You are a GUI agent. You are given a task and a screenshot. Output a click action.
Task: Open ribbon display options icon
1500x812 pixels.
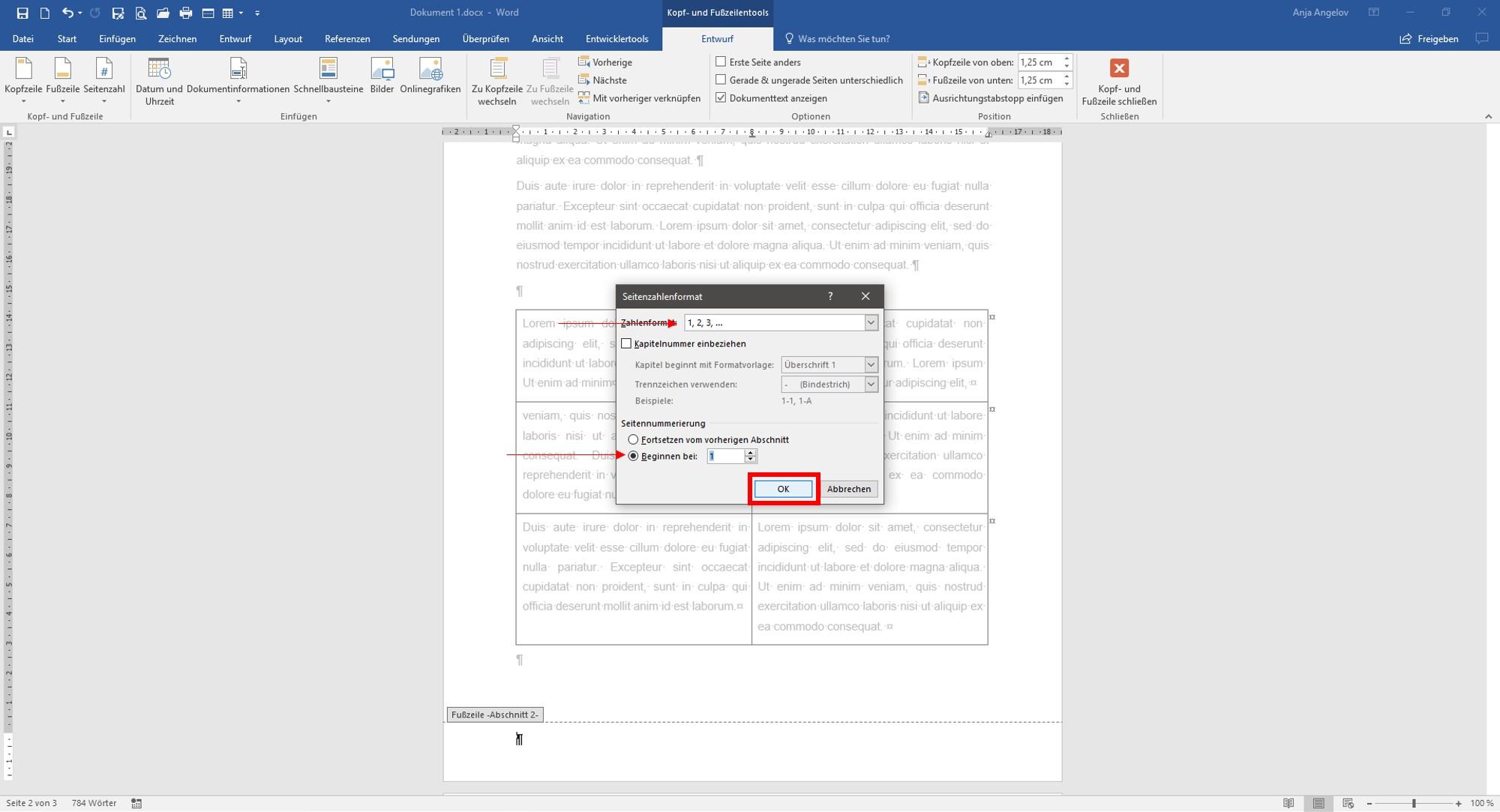click(x=1373, y=12)
